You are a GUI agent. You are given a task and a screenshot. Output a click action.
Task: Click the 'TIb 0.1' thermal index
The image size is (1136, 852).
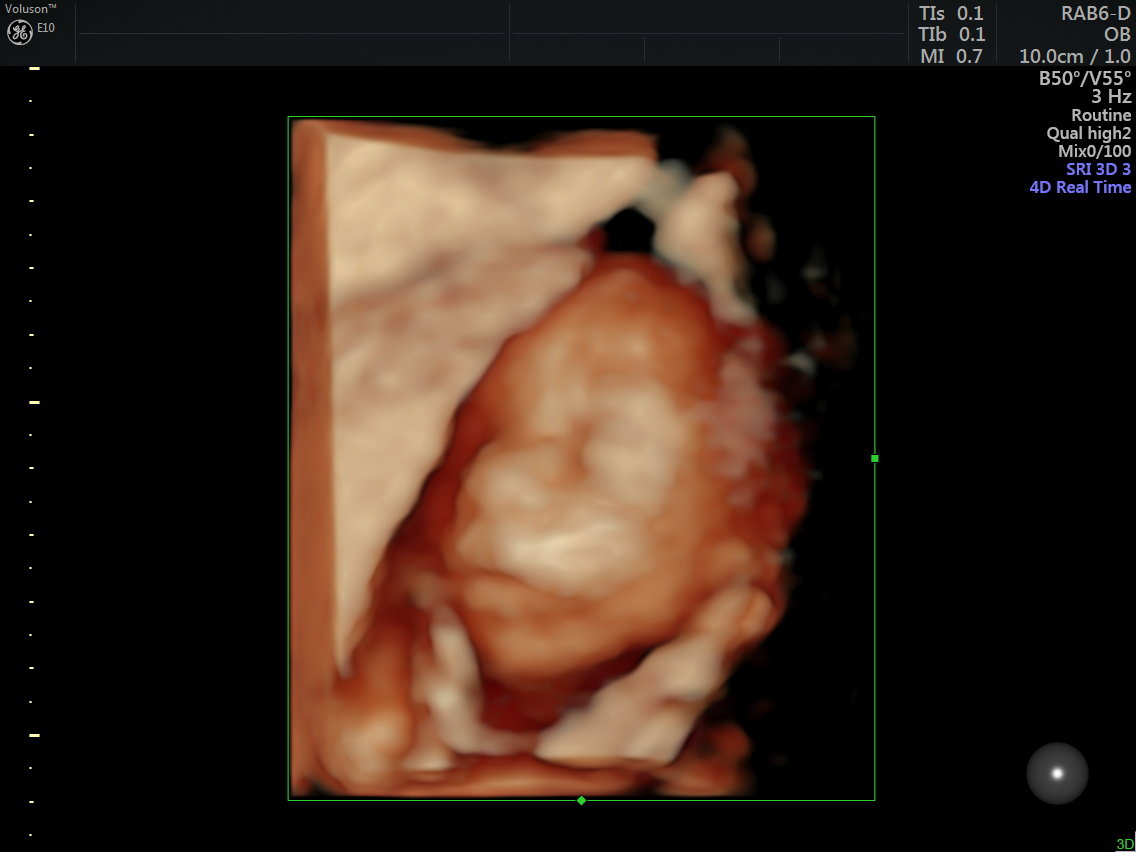tap(951, 34)
